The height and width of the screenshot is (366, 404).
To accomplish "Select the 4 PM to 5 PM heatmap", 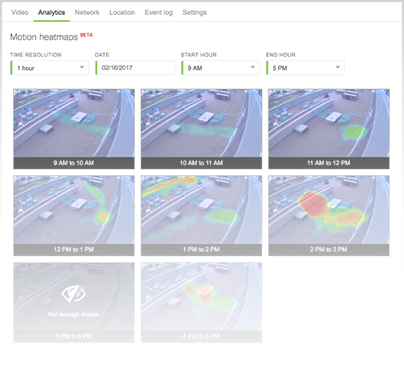I will (201, 303).
